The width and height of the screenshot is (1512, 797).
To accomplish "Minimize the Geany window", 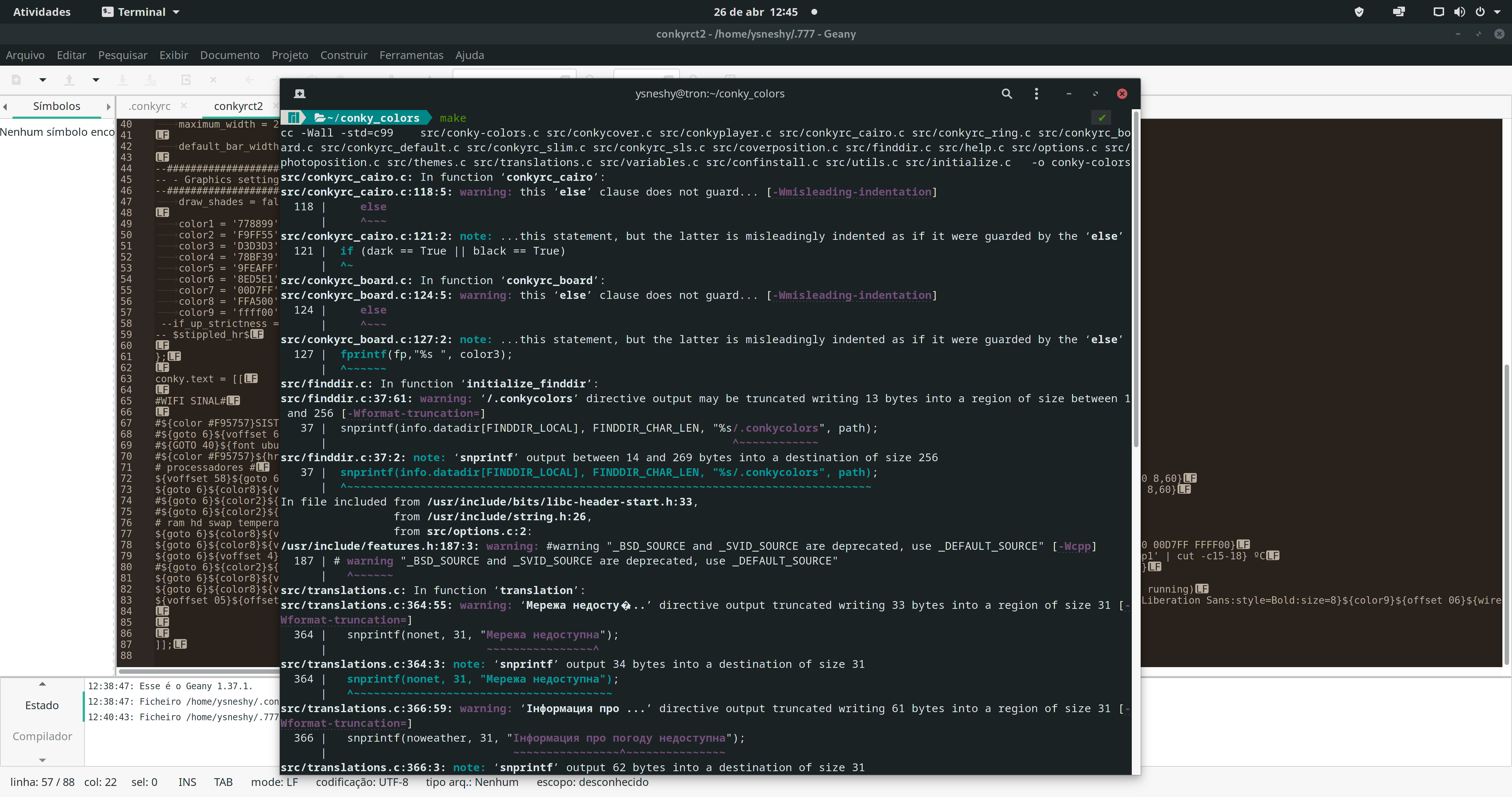I will tap(1458, 34).
